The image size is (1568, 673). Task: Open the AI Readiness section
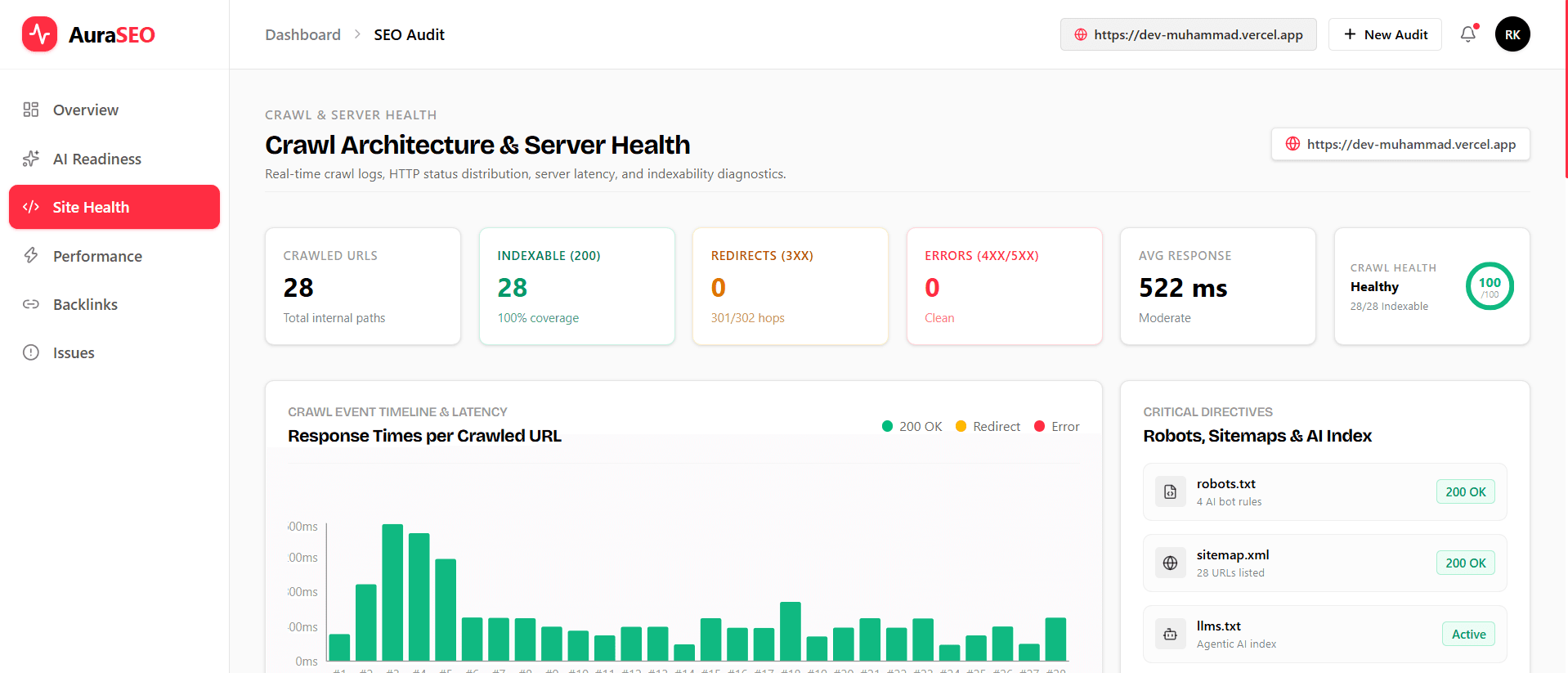[114, 159]
